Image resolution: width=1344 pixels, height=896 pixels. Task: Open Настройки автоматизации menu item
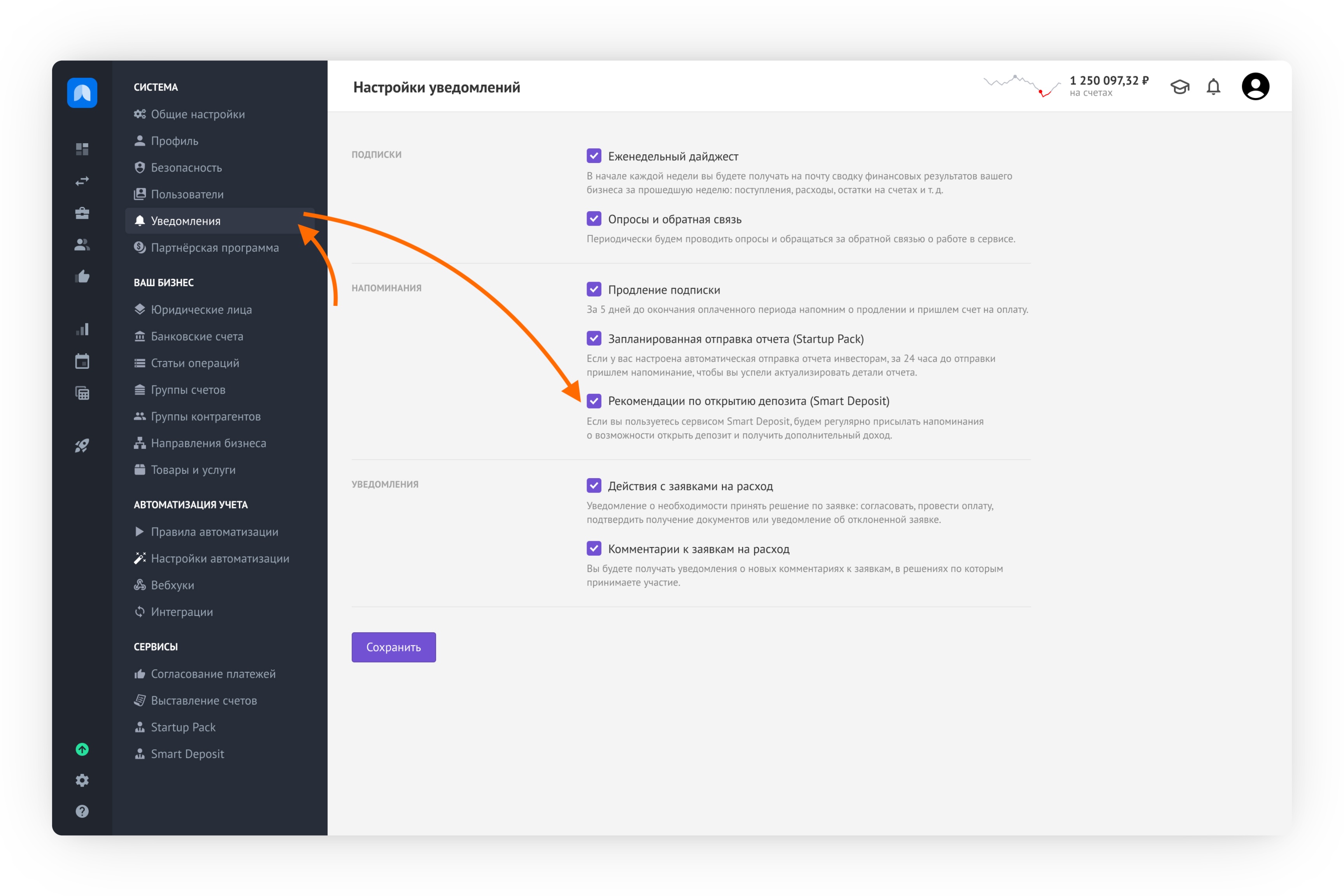[220, 558]
